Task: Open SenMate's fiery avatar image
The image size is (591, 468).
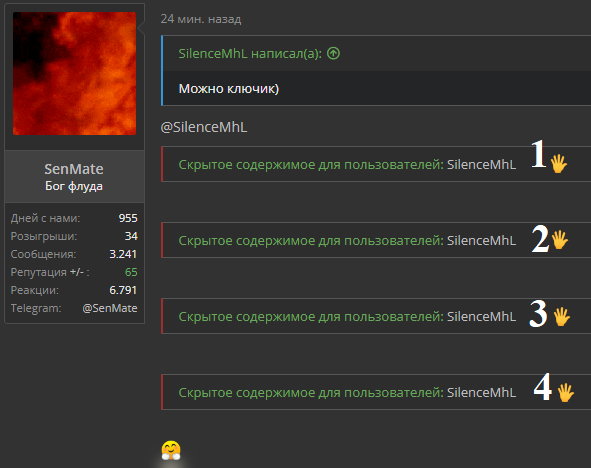Action: 74,73
